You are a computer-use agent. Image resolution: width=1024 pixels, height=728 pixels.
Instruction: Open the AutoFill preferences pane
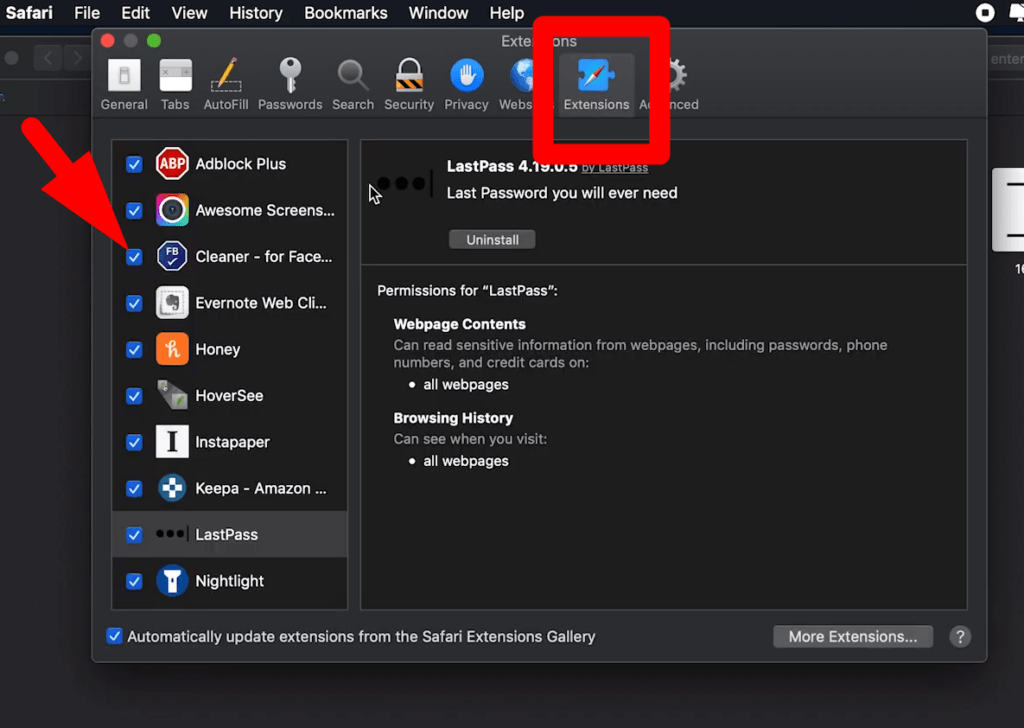[x=225, y=85]
